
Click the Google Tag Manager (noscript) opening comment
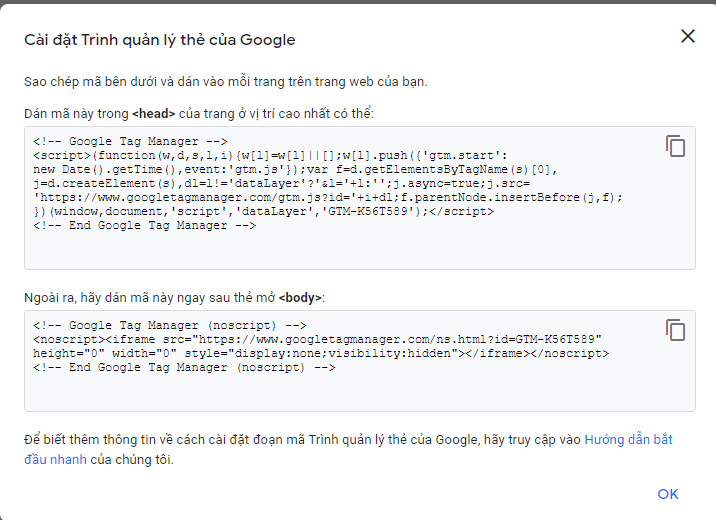[170, 326]
